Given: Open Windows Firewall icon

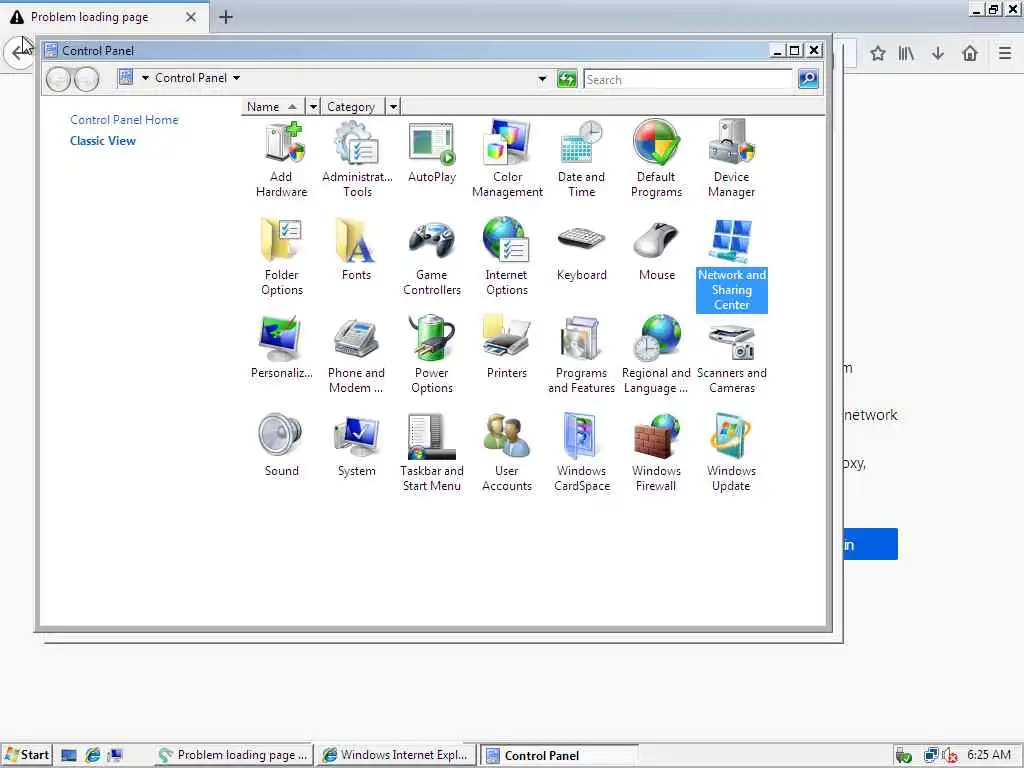Looking at the screenshot, I should coord(656,453).
